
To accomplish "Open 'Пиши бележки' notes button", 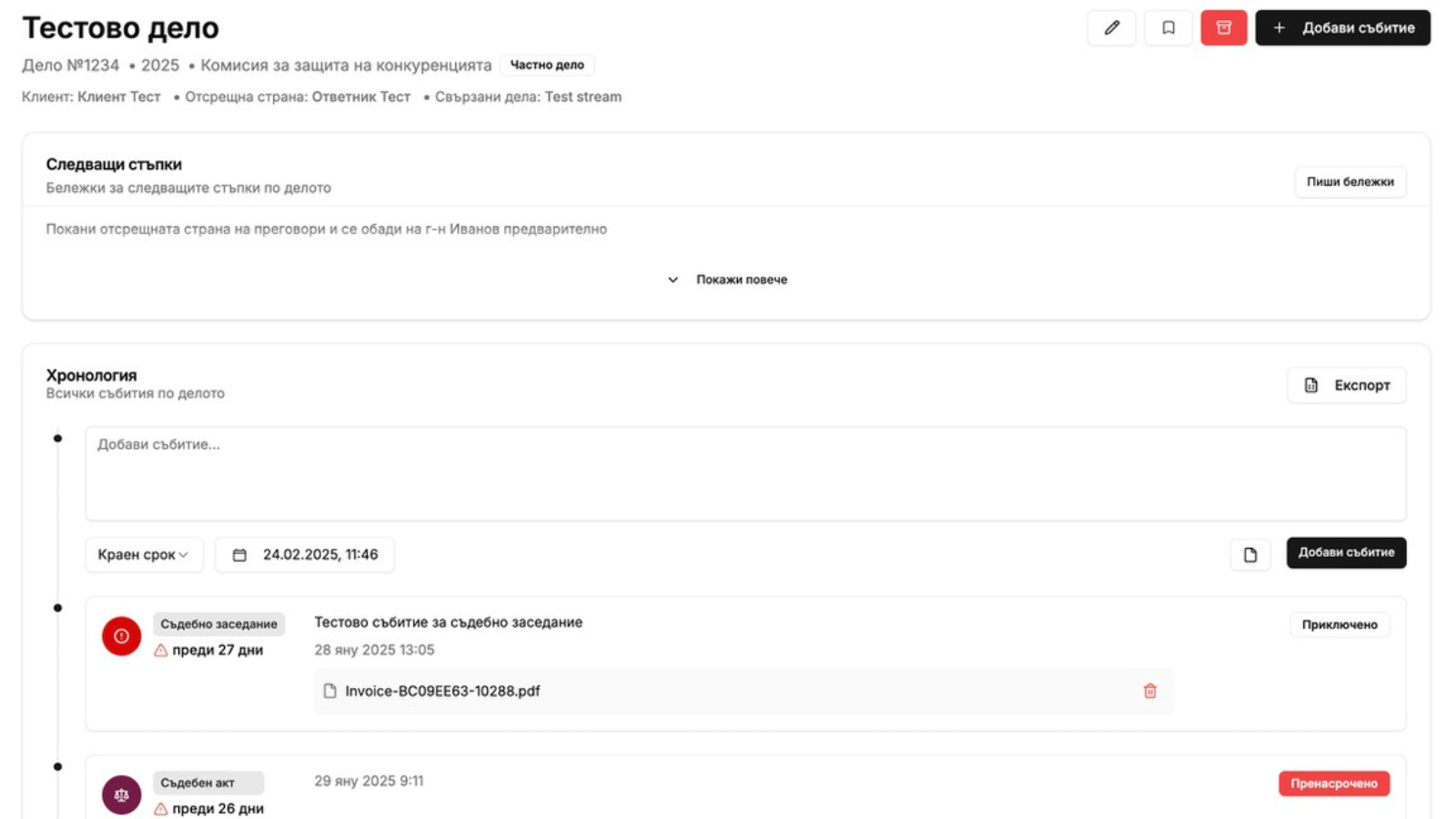I will click(x=1350, y=182).
